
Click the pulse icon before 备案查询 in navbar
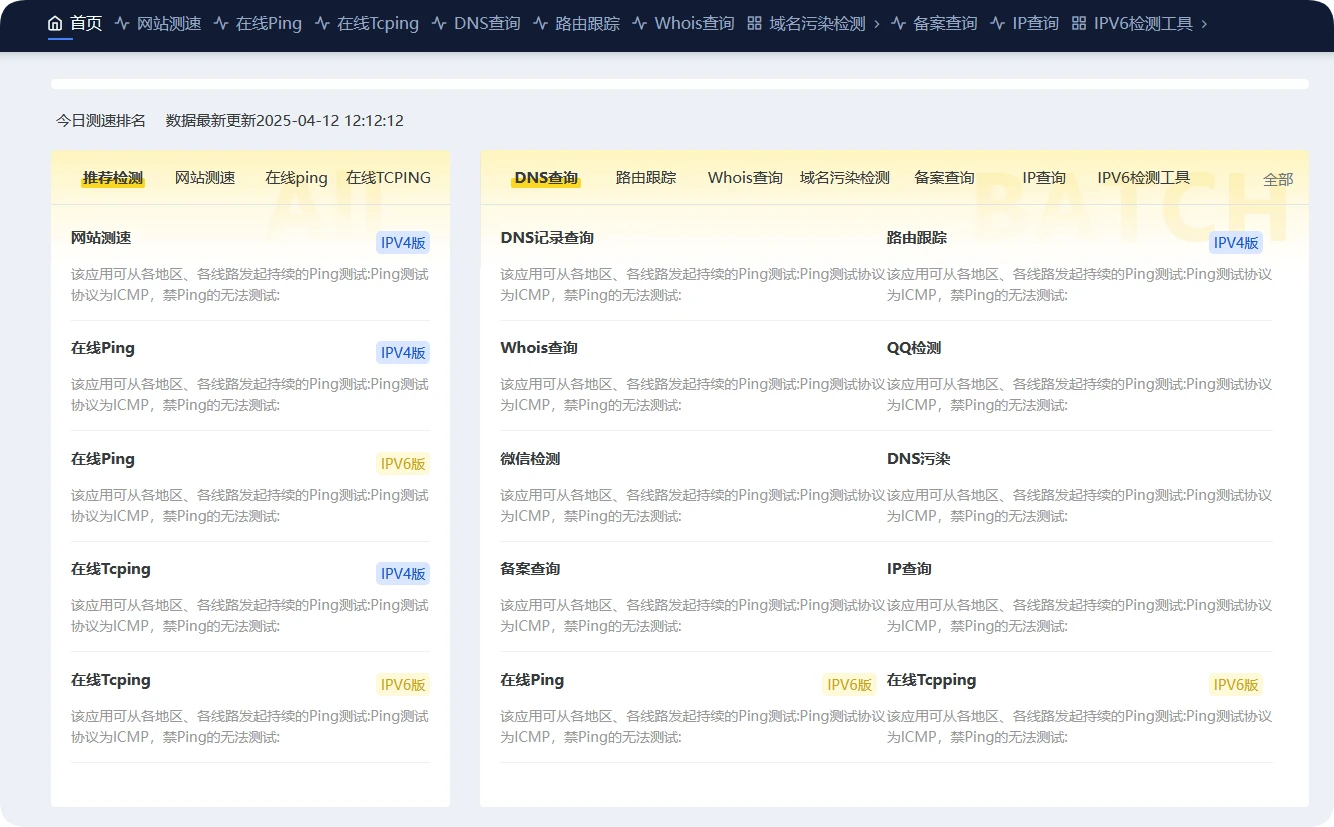pos(898,23)
